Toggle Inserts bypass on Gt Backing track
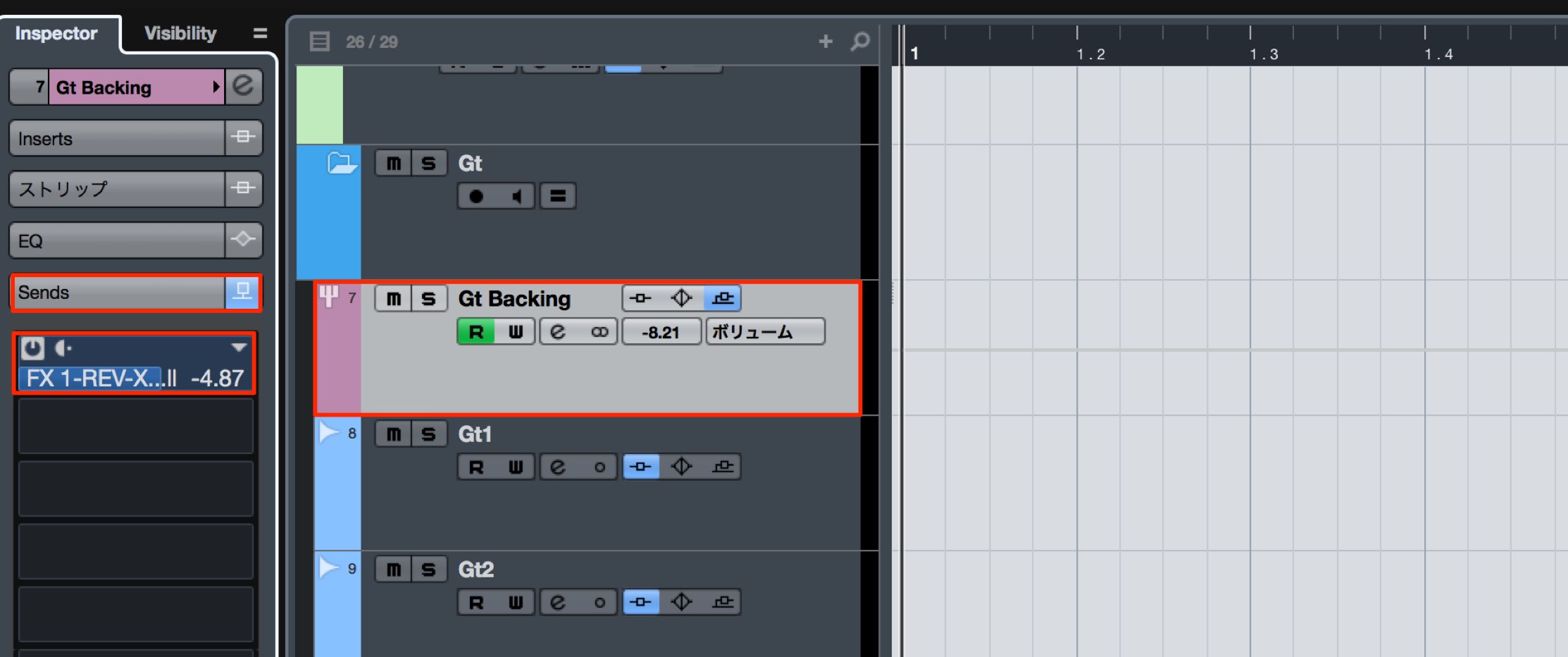This screenshot has width=1568, height=657. [x=640, y=298]
